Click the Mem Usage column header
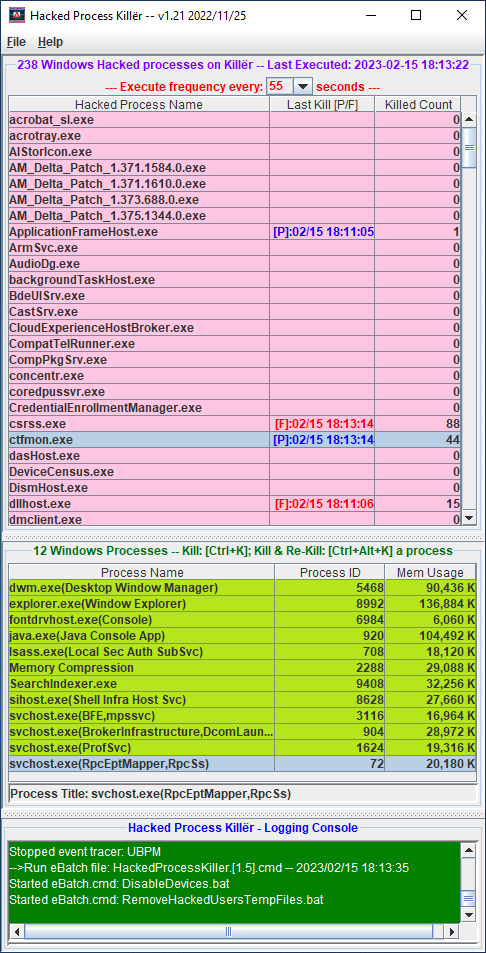Viewport: 486px width, 953px height. 430,573
